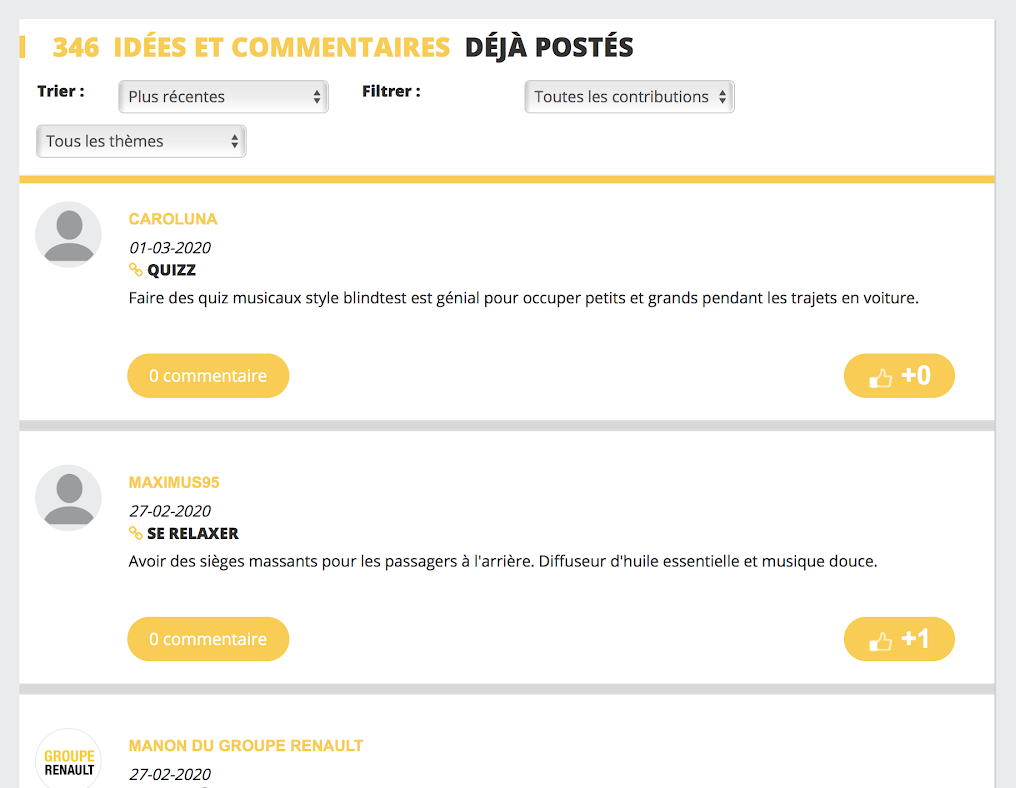Click Caroluna's default avatar icon
1016x788 pixels.
(x=68, y=234)
